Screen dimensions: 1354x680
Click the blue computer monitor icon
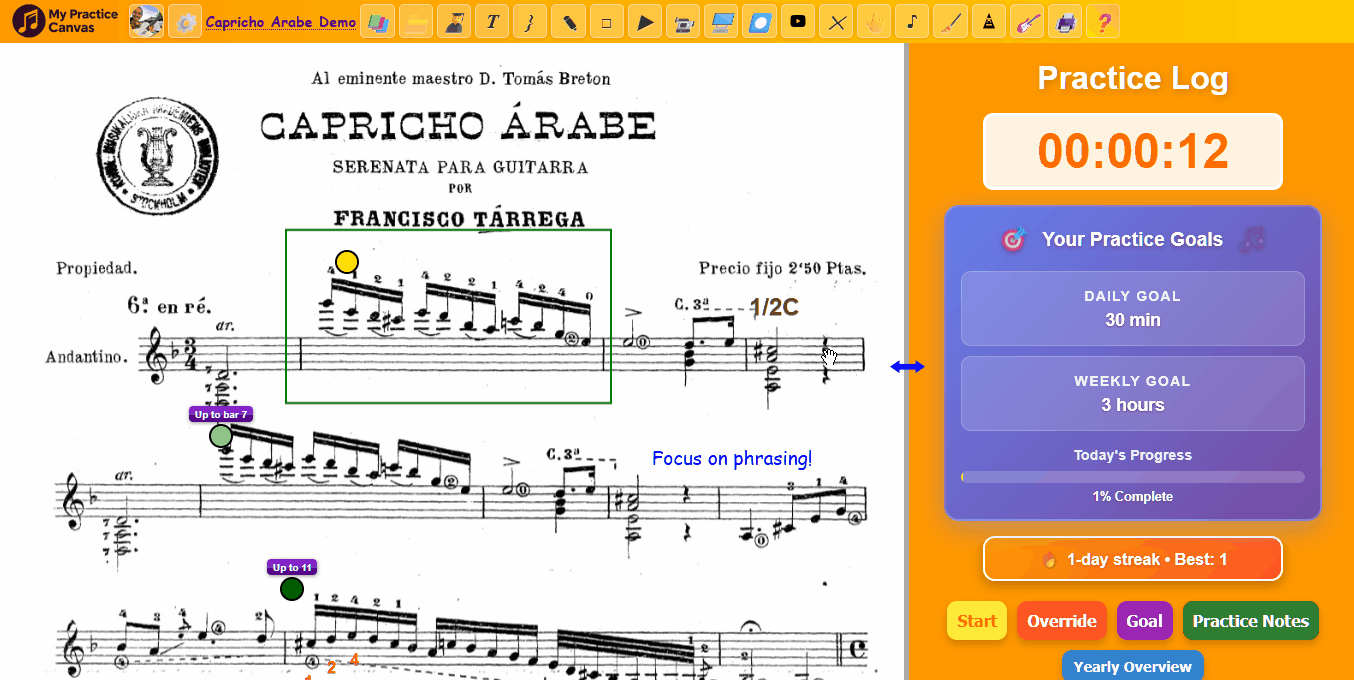[721, 21]
